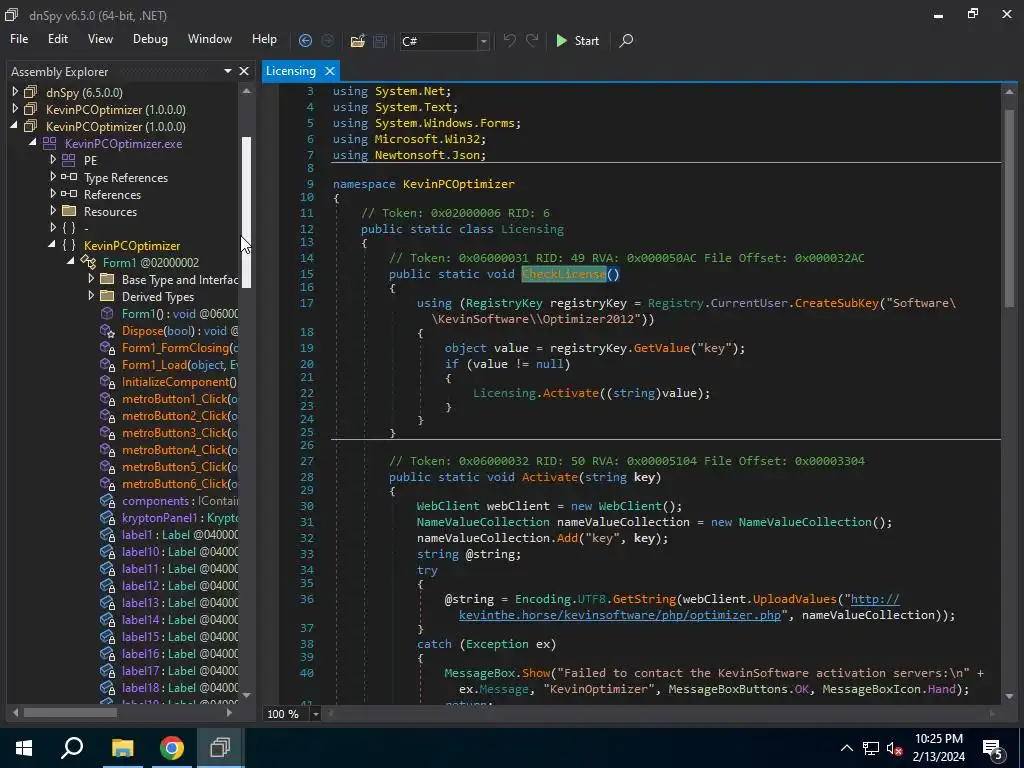Screen dimensions: 1024x768
Task: Open the Debug menu
Action: click(x=150, y=39)
